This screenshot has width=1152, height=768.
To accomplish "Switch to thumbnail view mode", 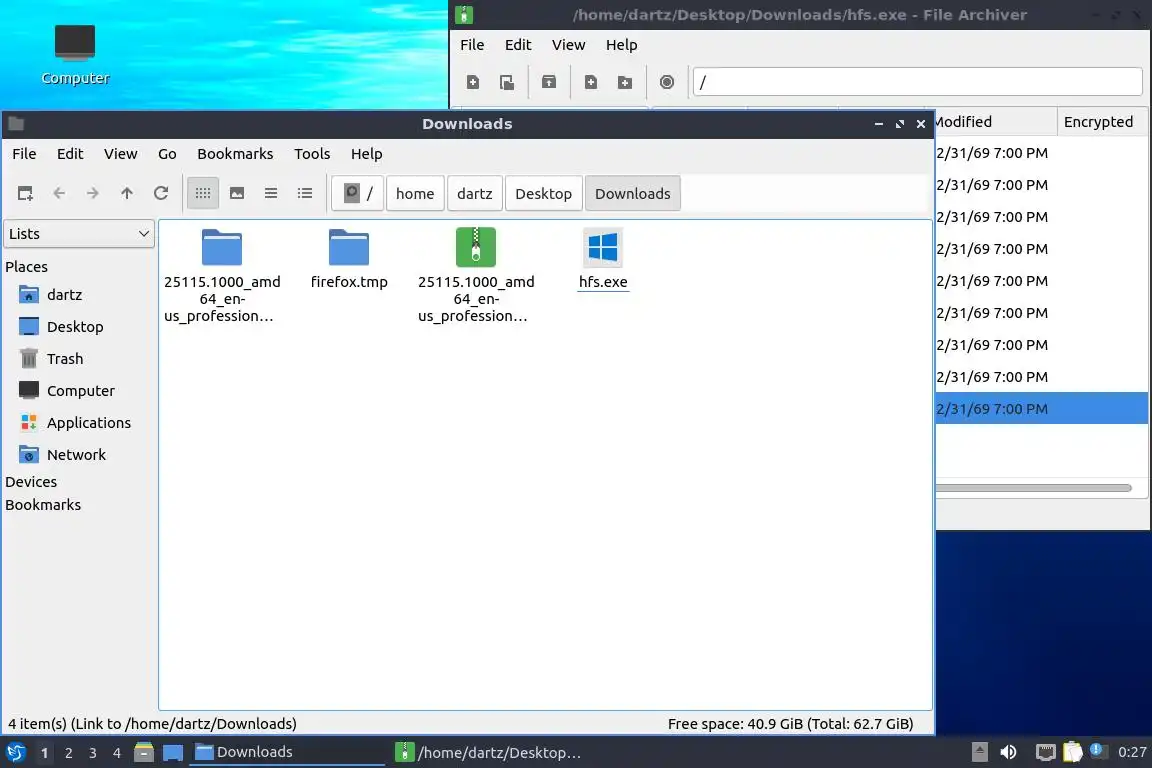I will pyautogui.click(x=237, y=193).
